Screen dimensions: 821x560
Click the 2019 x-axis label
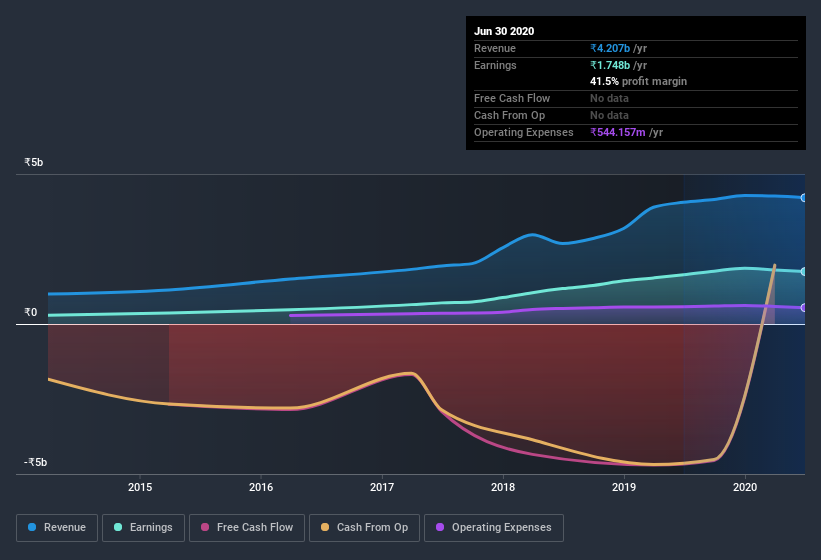tap(624, 487)
